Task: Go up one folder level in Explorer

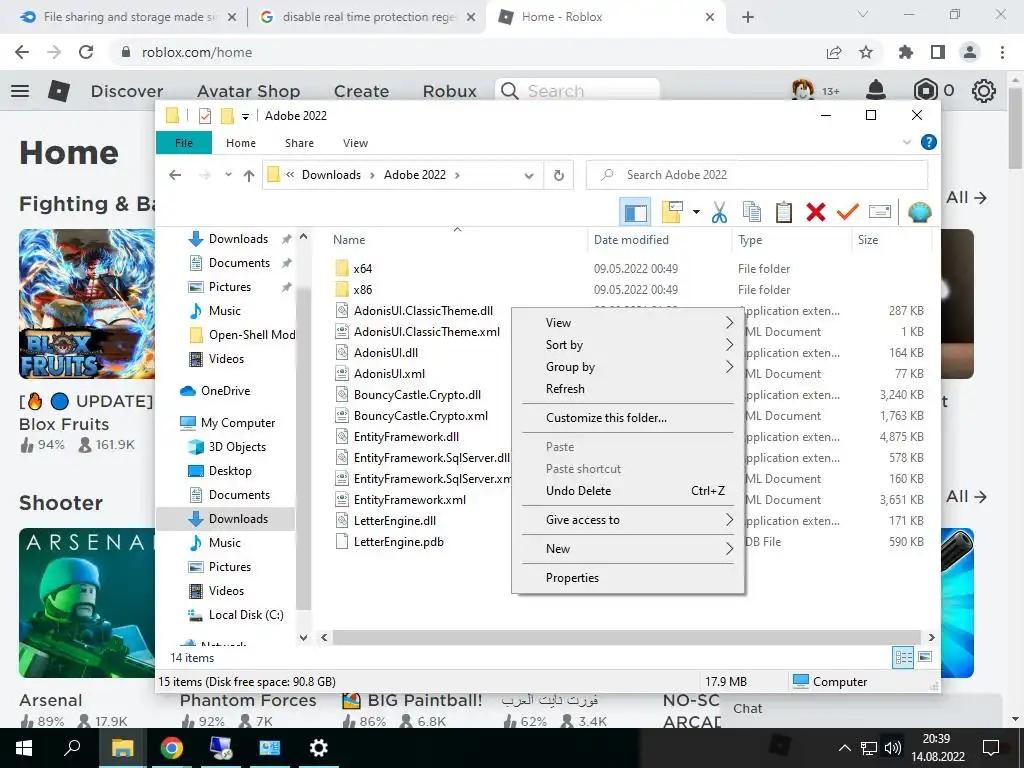Action: [249, 175]
